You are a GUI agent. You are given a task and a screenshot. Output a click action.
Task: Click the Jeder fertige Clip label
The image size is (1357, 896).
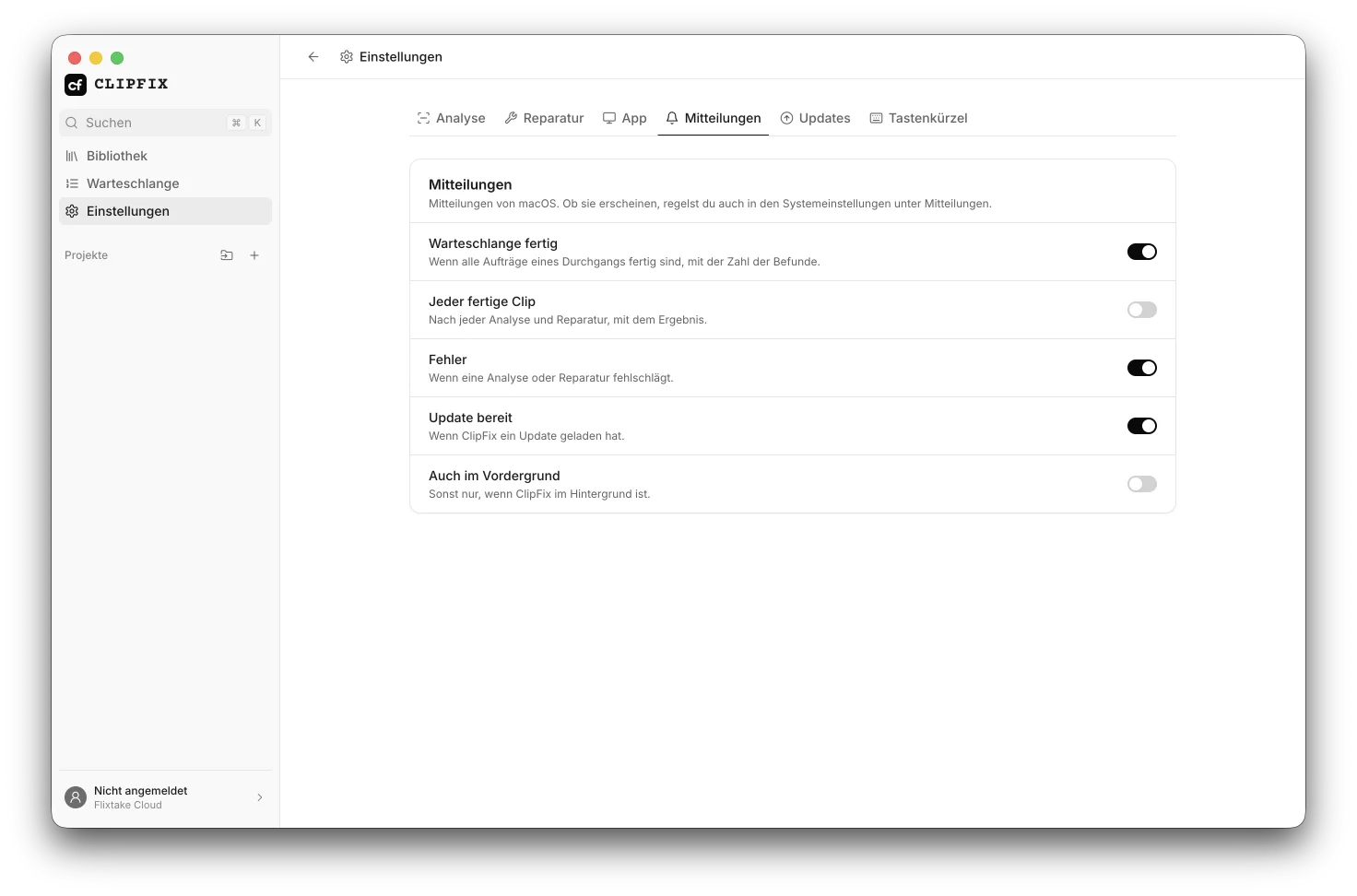pos(482,301)
